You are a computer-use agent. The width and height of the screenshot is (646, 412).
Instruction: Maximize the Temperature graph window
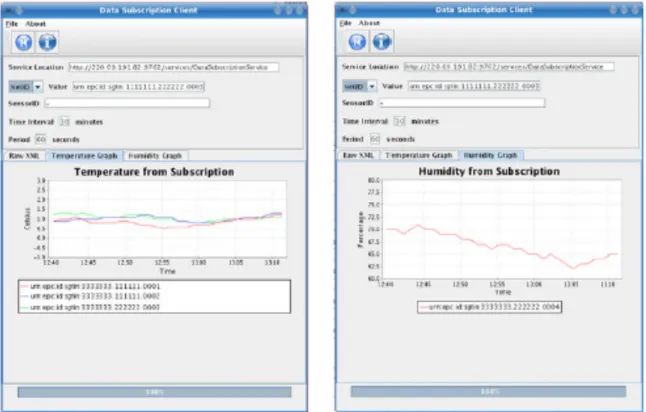coord(289,10)
